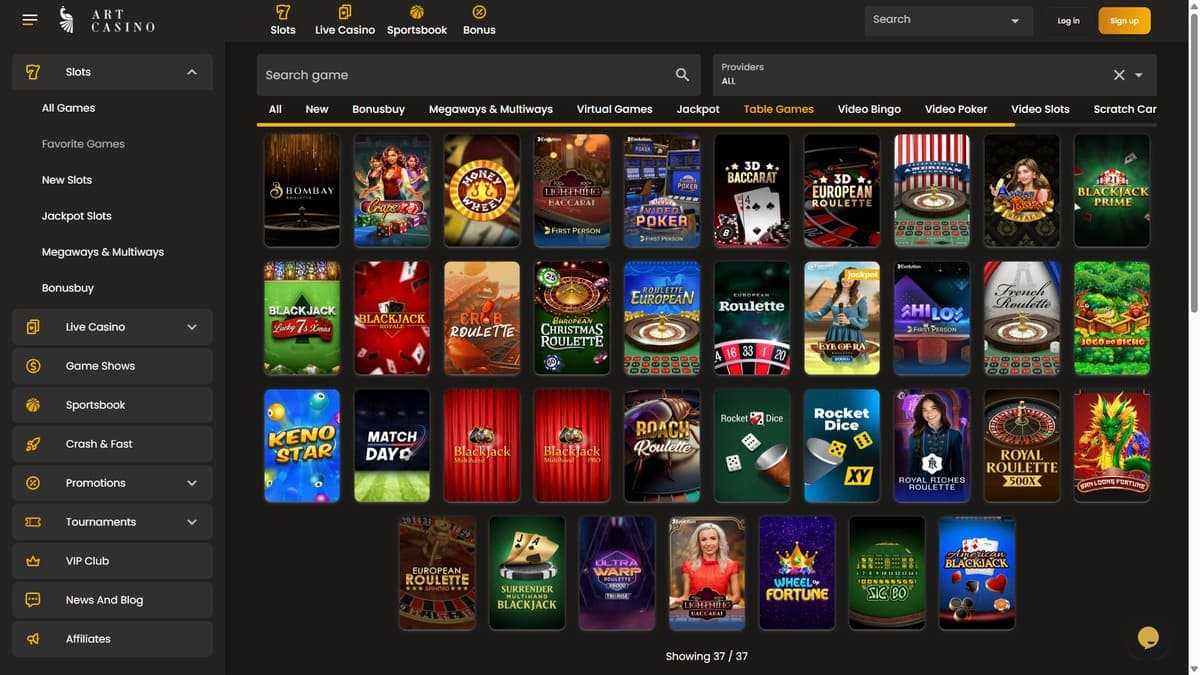Open the chat bubble widget
The image size is (1200, 675).
pos(1148,637)
